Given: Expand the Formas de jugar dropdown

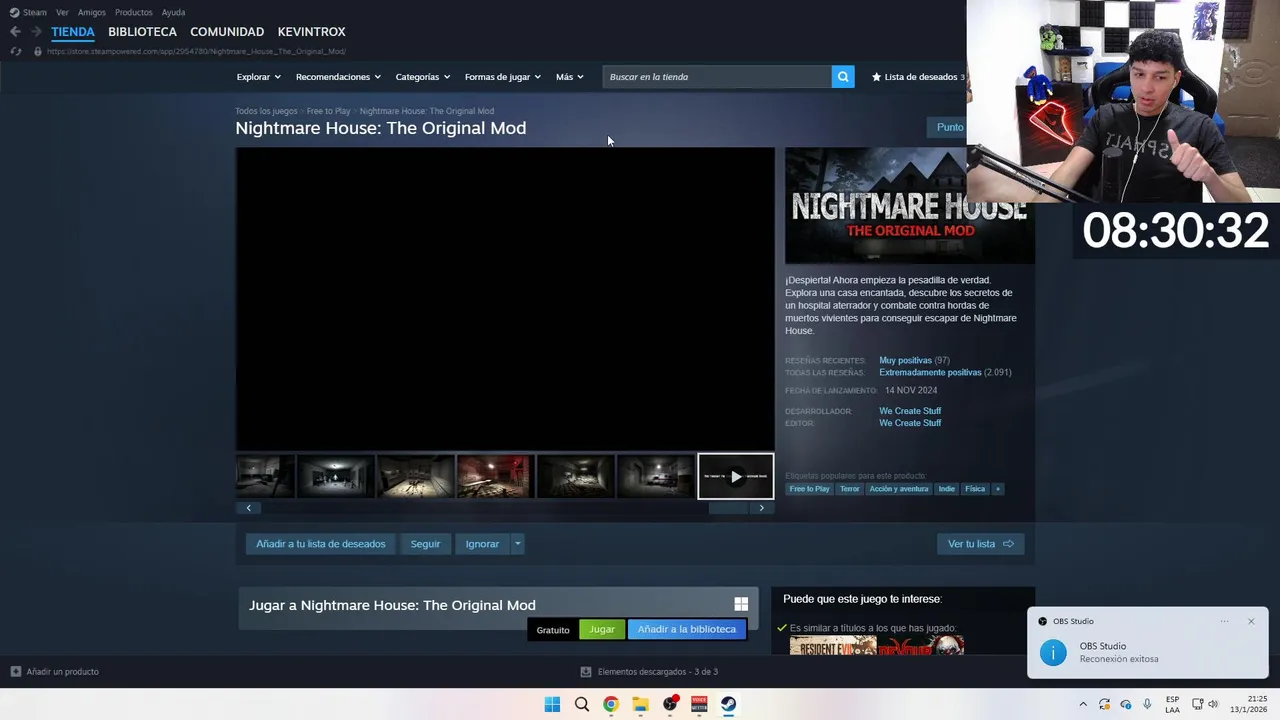Looking at the screenshot, I should tap(502, 77).
